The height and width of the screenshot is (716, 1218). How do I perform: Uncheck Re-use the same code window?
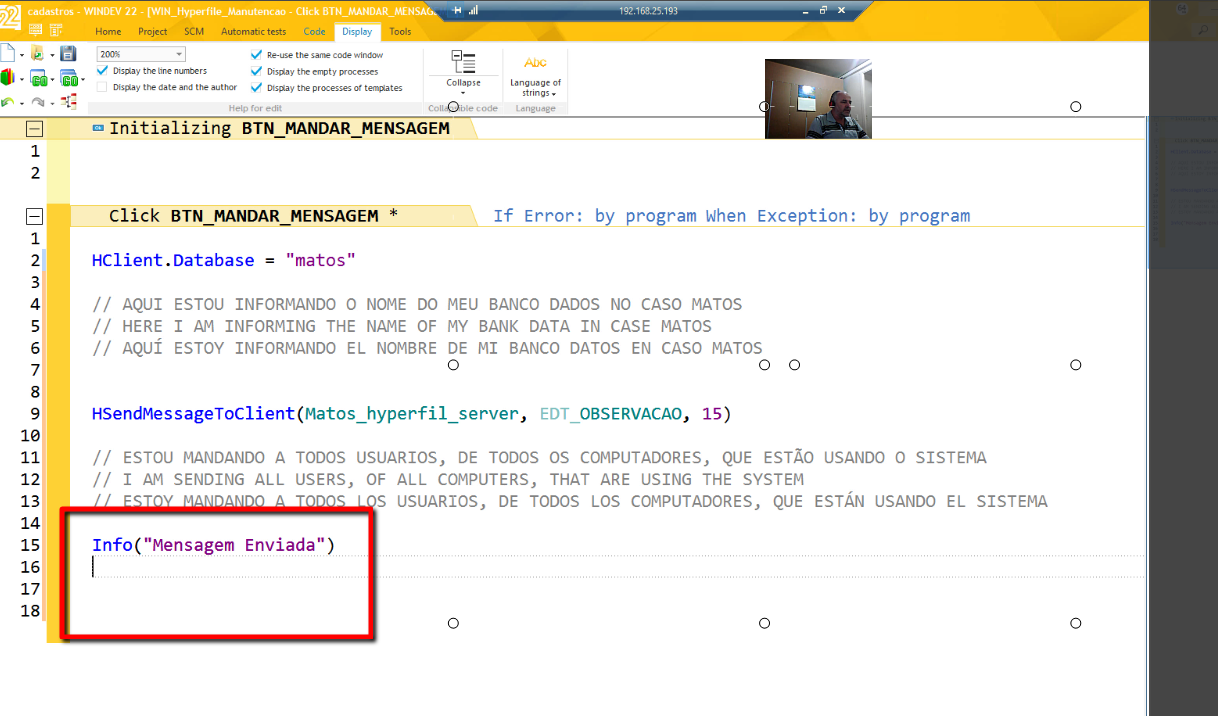tap(257, 55)
